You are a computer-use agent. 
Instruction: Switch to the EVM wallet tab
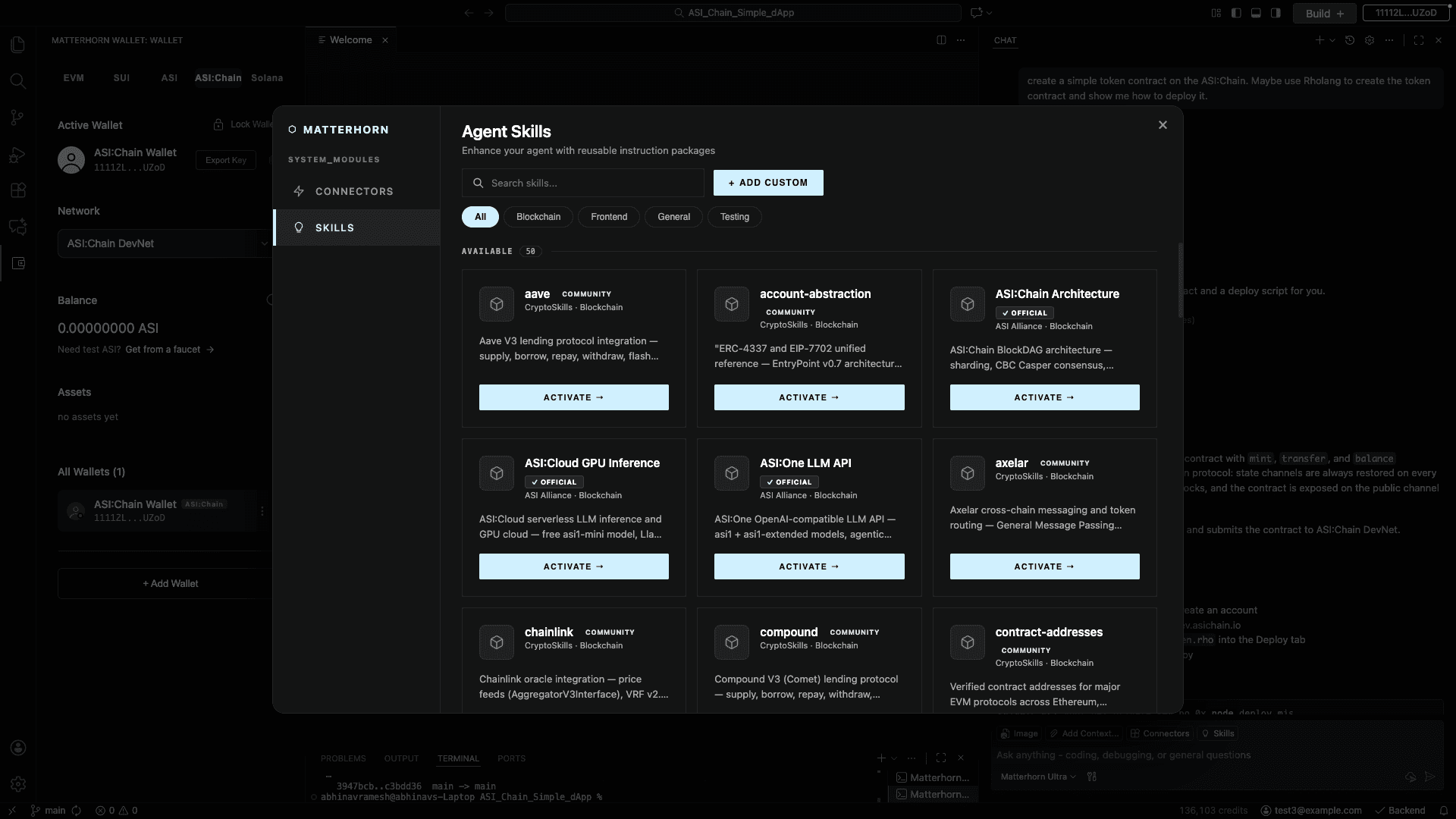[x=74, y=78]
